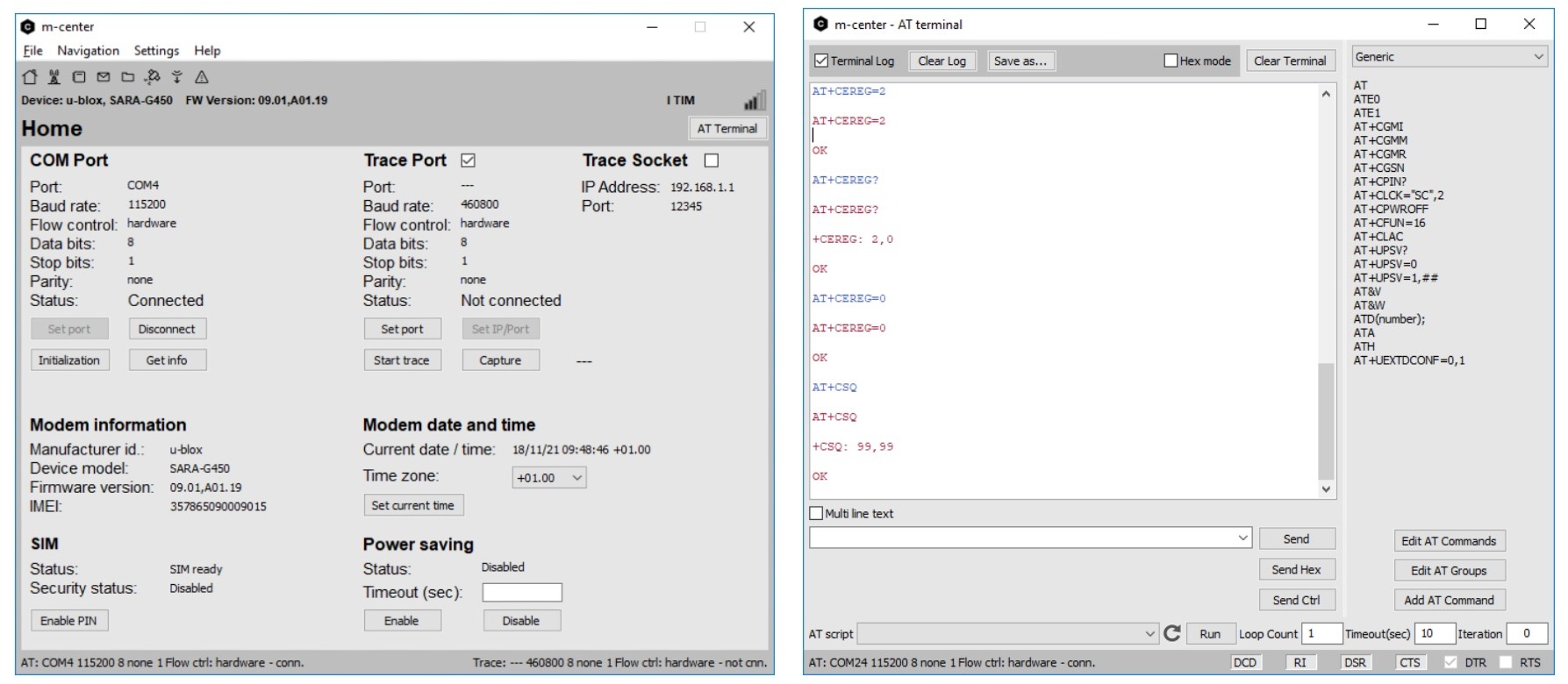The width and height of the screenshot is (1568, 684).
Task: Click Set current time button
Action: pos(413,505)
